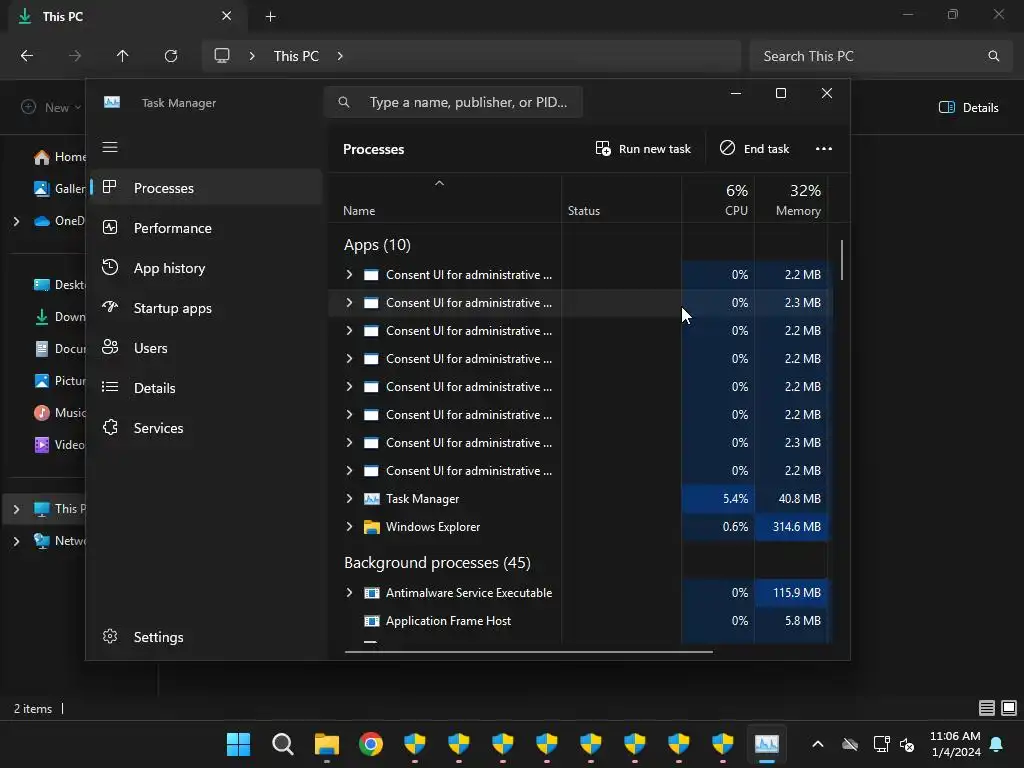Switch to the Performance page
Image resolution: width=1024 pixels, height=768 pixels.
coord(206,228)
